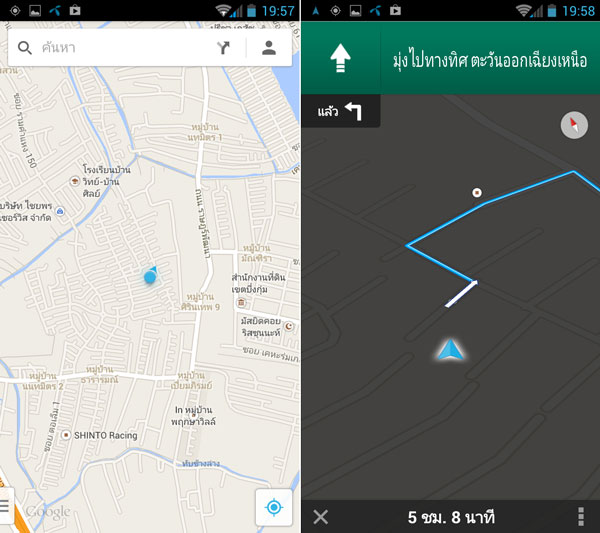
Task: Open navigation options via three-dot overflow
Action: (581, 517)
